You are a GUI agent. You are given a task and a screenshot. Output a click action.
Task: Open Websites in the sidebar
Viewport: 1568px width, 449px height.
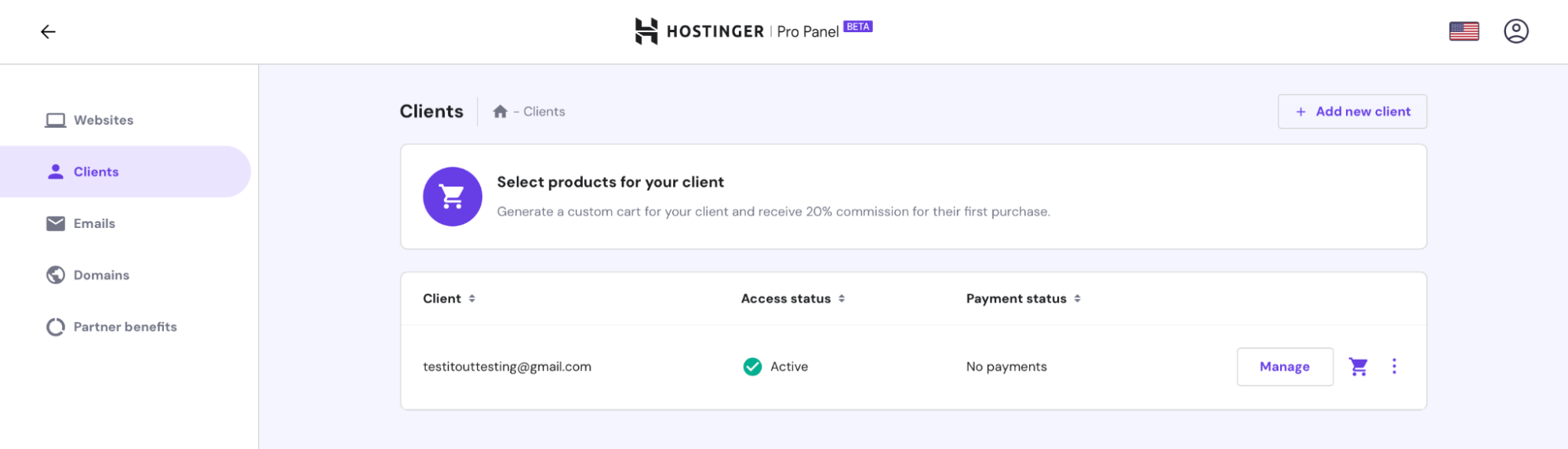point(103,120)
